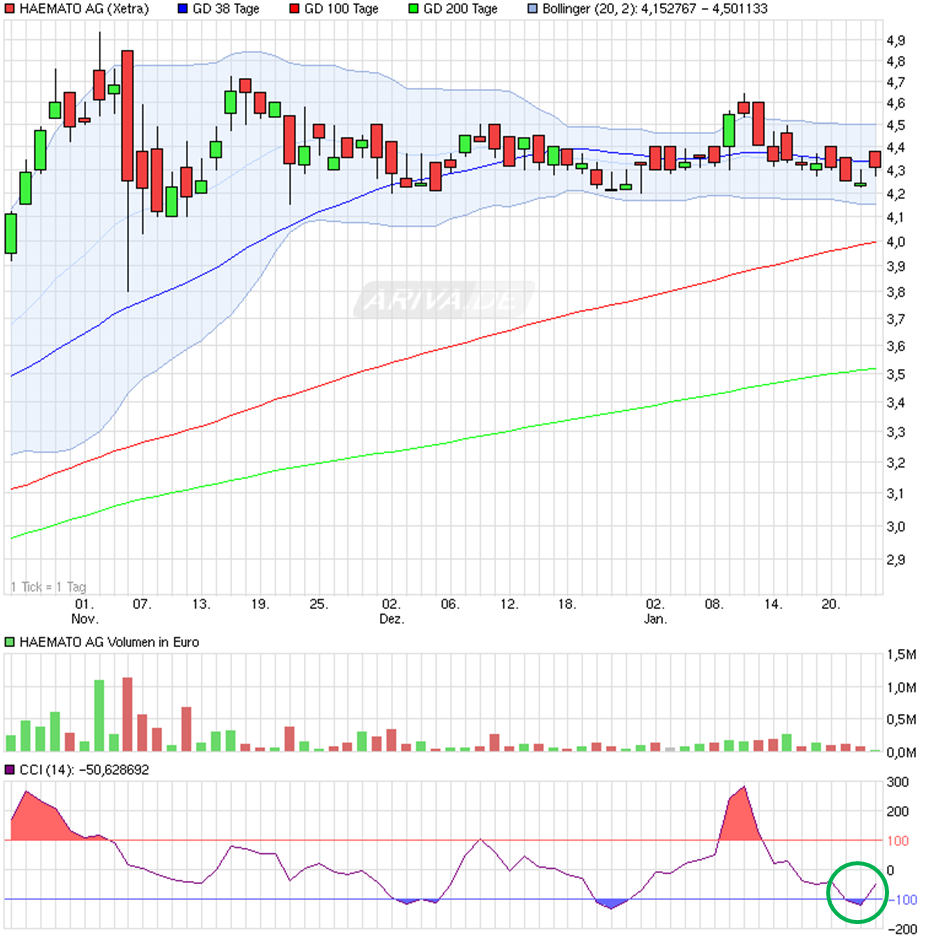Click the 1,0M volume axis label

[x=901, y=687]
